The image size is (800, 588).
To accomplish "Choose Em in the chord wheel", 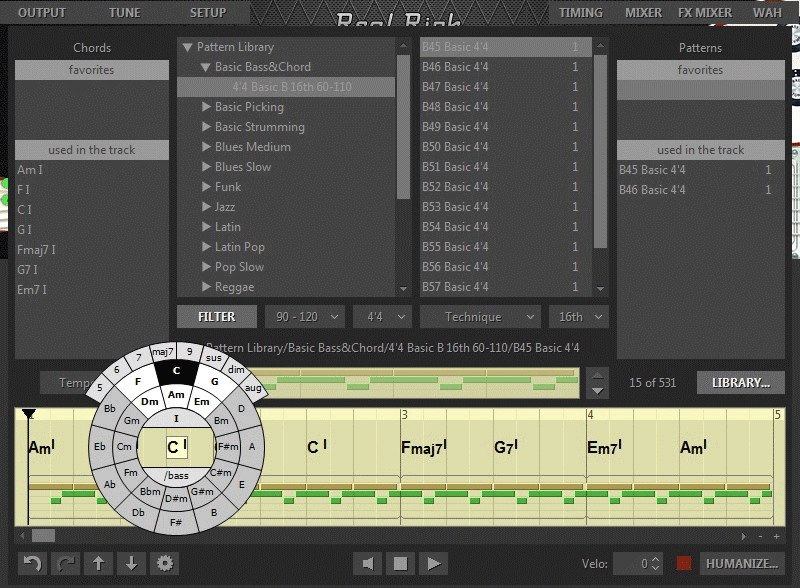I will (x=202, y=402).
